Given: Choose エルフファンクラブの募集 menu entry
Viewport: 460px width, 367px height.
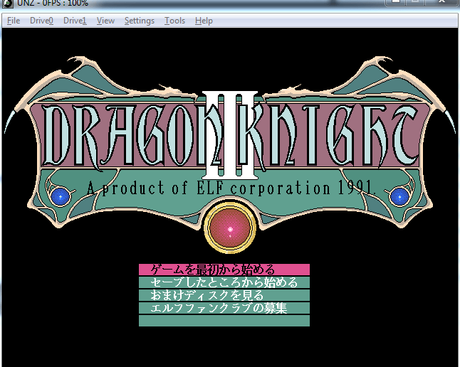Looking at the screenshot, I should tap(224, 308).
